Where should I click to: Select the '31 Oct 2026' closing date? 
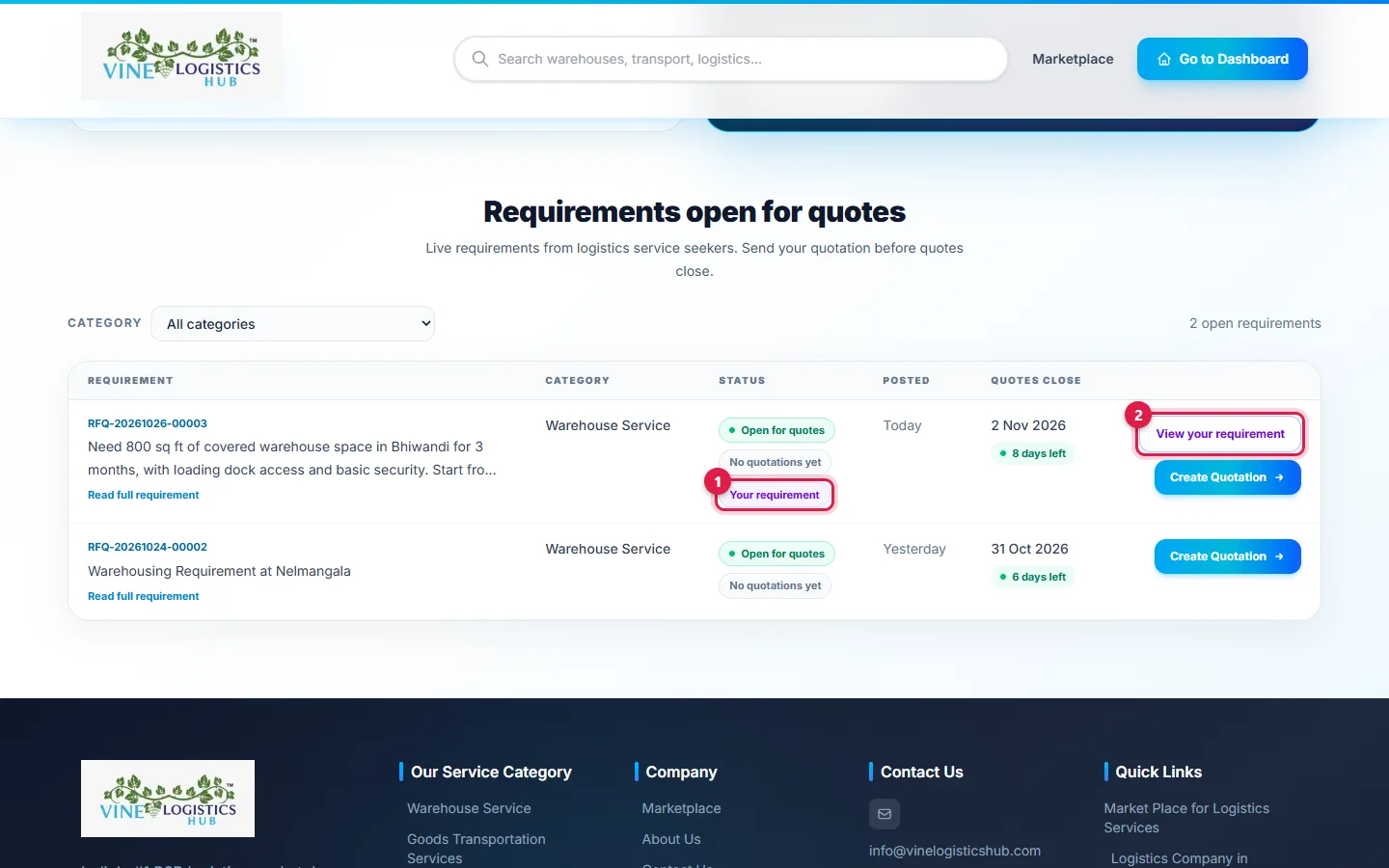coord(1029,549)
